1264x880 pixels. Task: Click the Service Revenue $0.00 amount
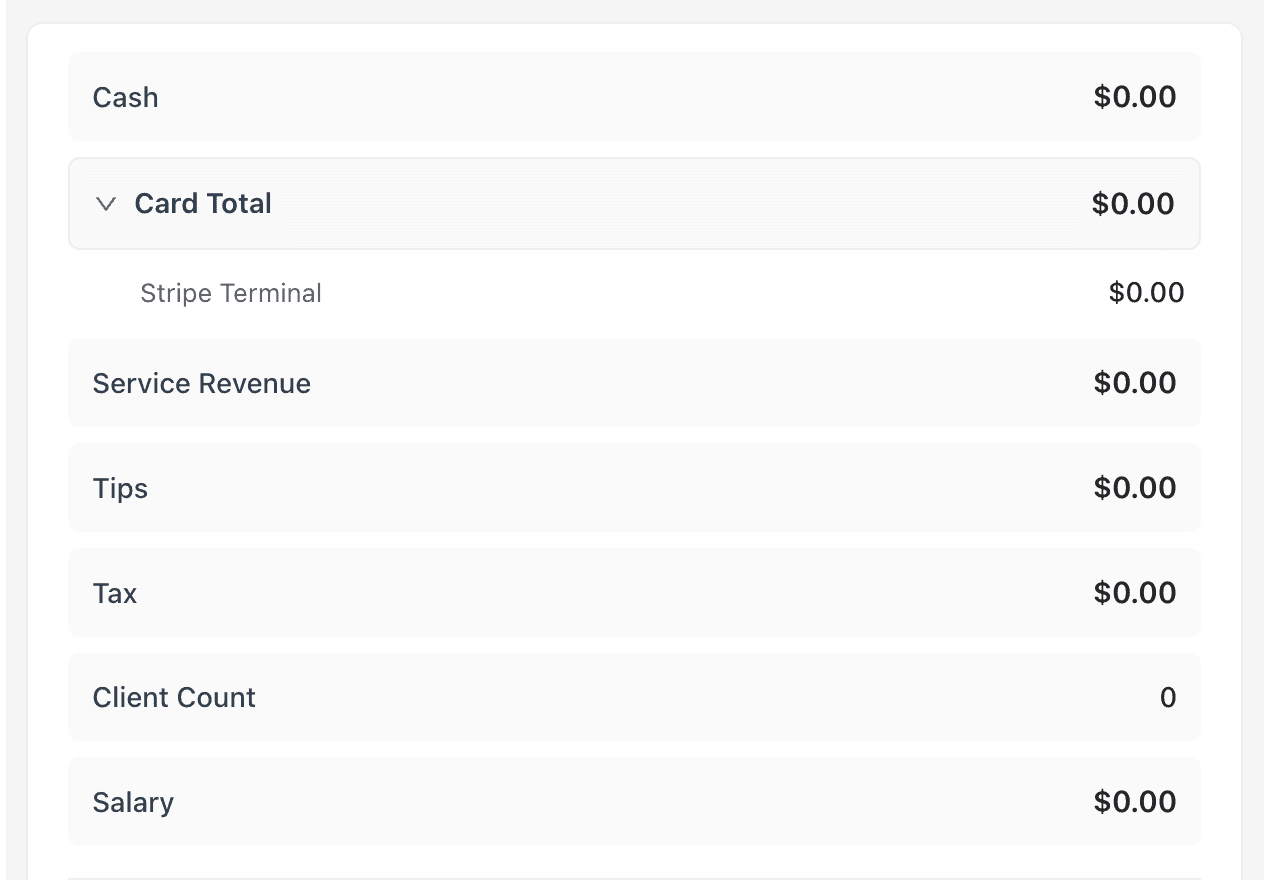[1135, 383]
